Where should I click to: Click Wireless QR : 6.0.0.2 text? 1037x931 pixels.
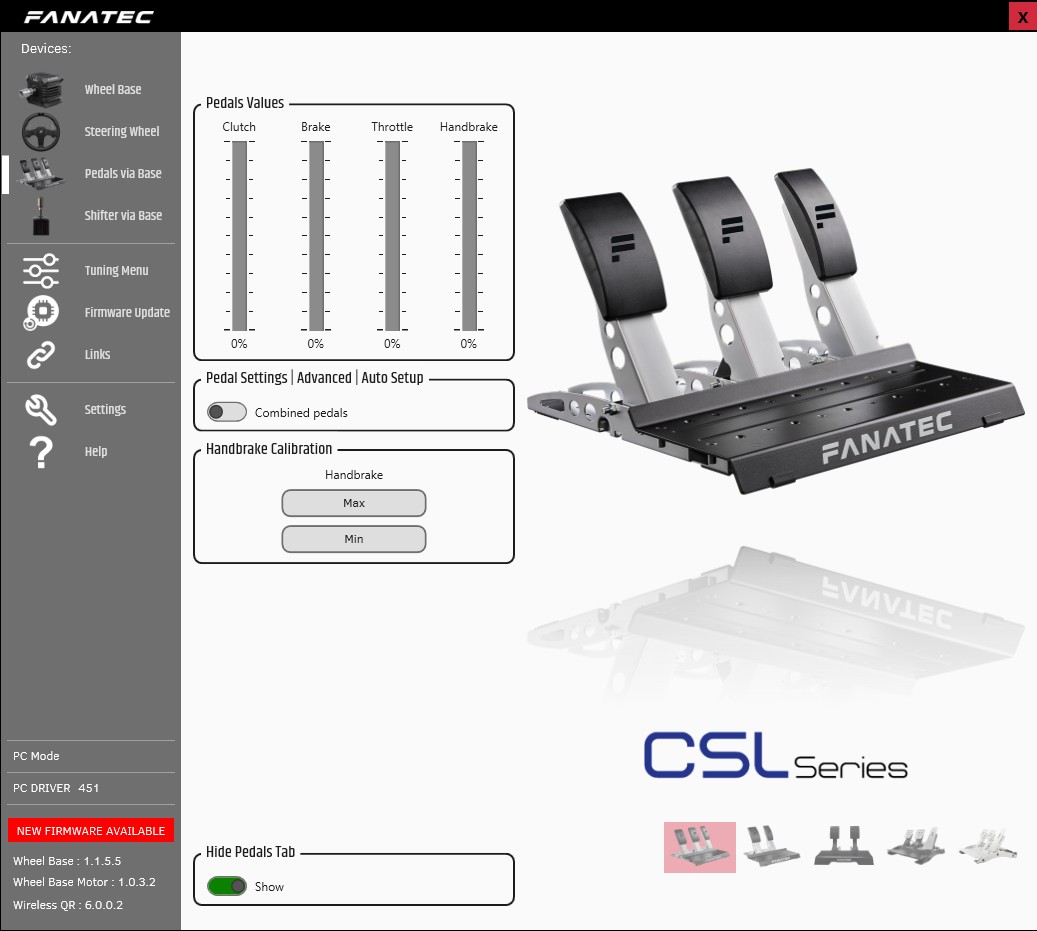pos(67,905)
